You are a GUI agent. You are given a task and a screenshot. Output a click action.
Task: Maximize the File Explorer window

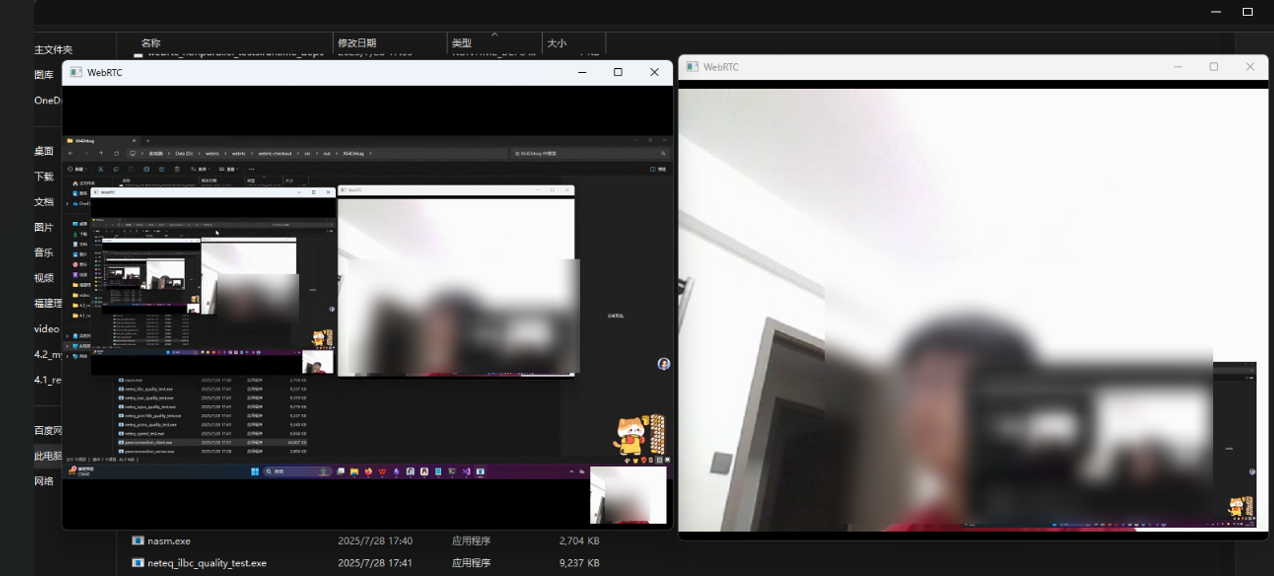[x=1247, y=12]
